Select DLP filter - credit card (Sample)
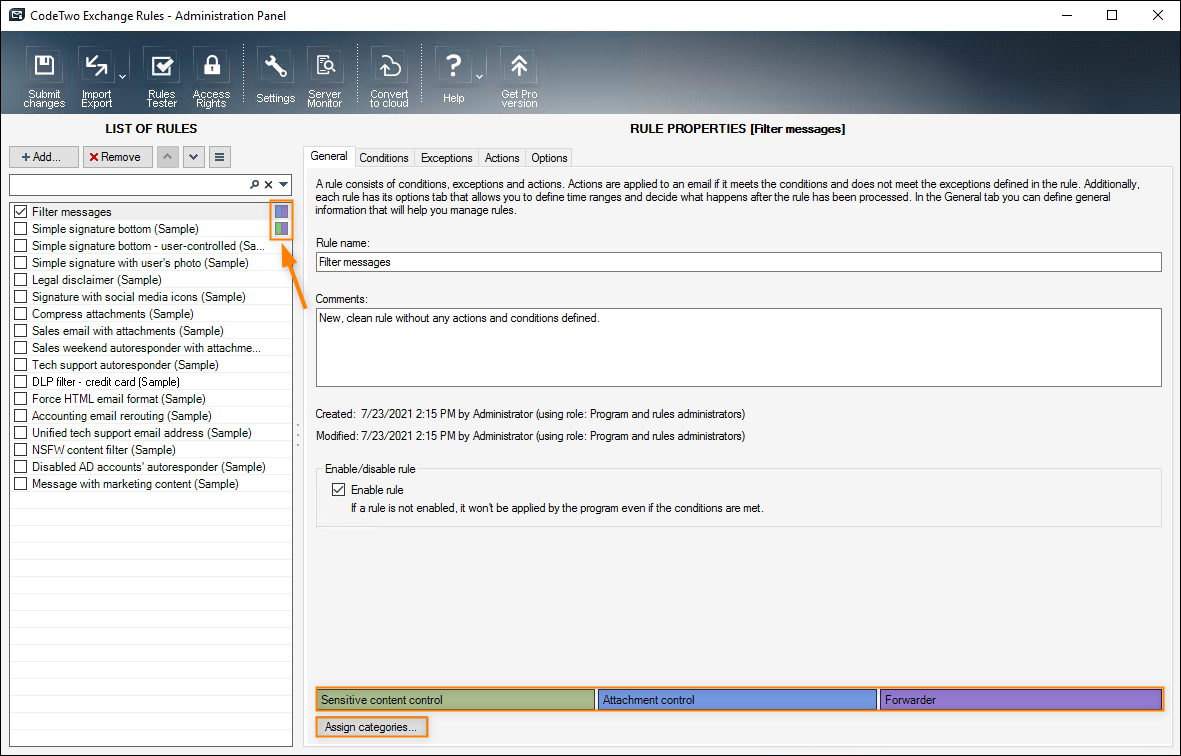Screen dimensions: 1181x756 pos(105,382)
